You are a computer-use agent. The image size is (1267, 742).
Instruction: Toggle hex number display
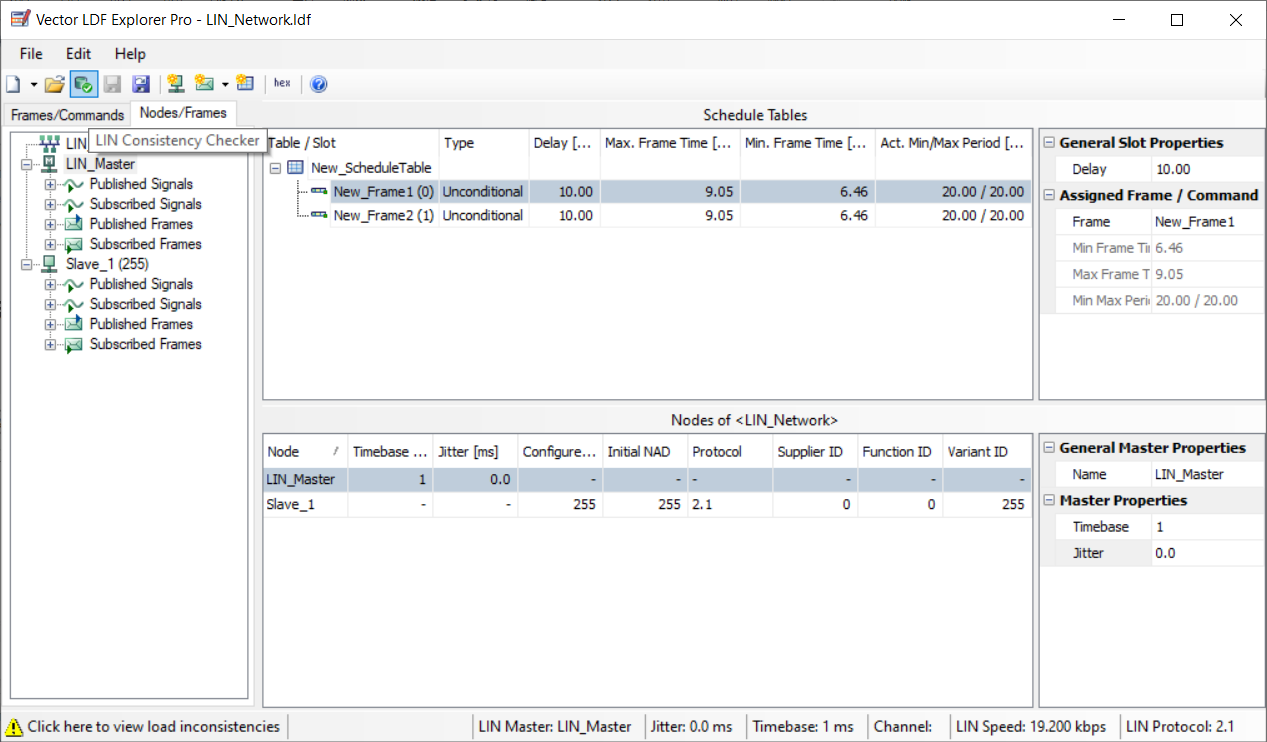(x=282, y=84)
